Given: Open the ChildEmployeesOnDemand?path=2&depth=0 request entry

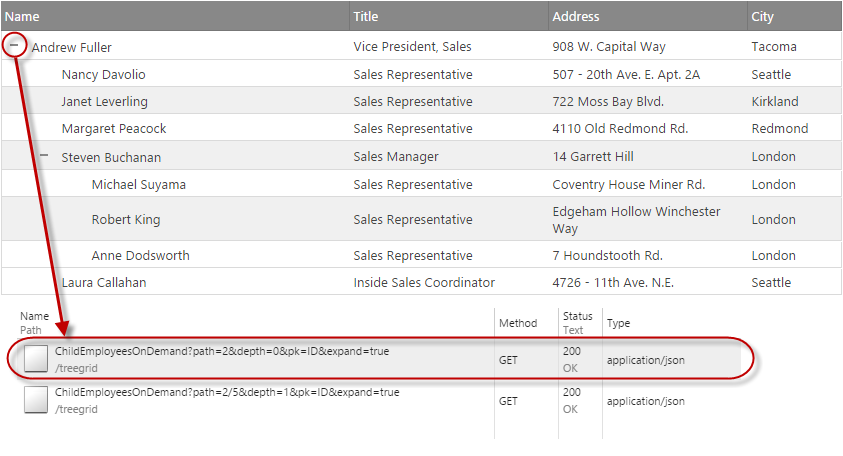Looking at the screenshot, I should click(222, 352).
